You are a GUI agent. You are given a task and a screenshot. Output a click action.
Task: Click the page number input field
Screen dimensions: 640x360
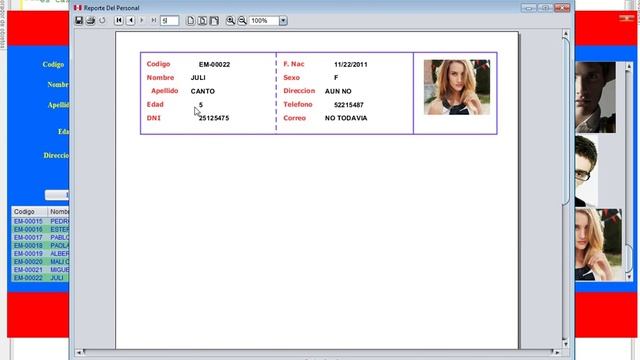169,20
